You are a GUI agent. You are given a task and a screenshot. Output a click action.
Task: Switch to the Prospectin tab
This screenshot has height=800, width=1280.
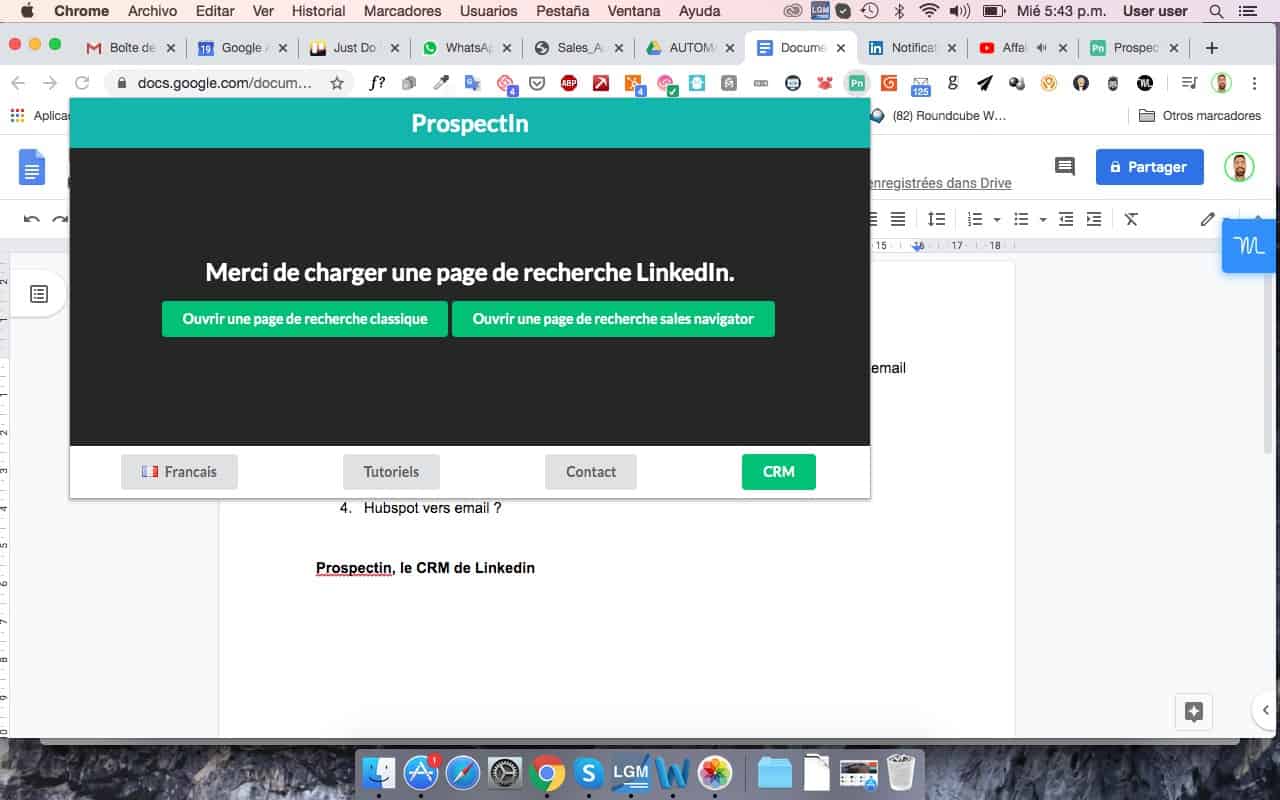tap(1136, 47)
